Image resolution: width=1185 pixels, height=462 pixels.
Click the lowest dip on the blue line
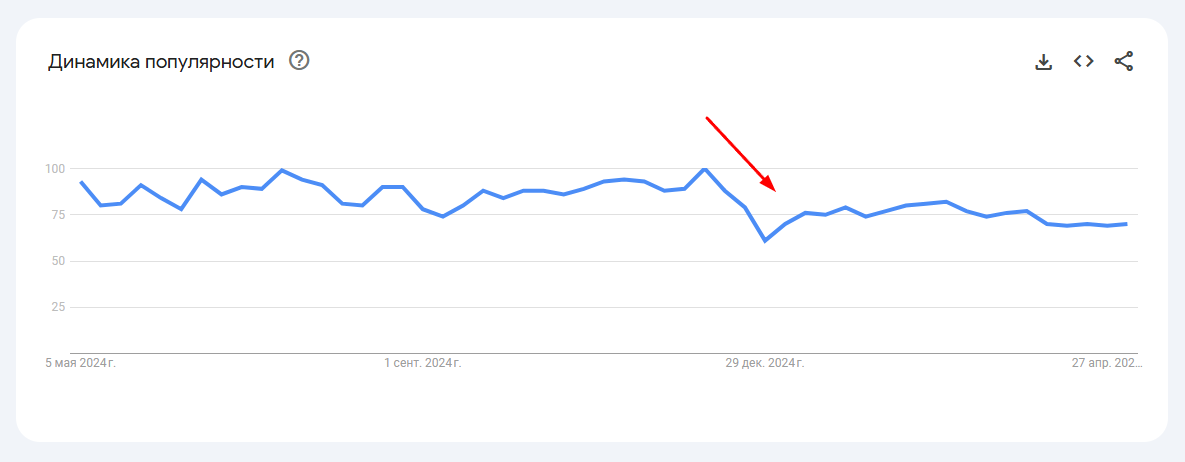click(x=765, y=240)
